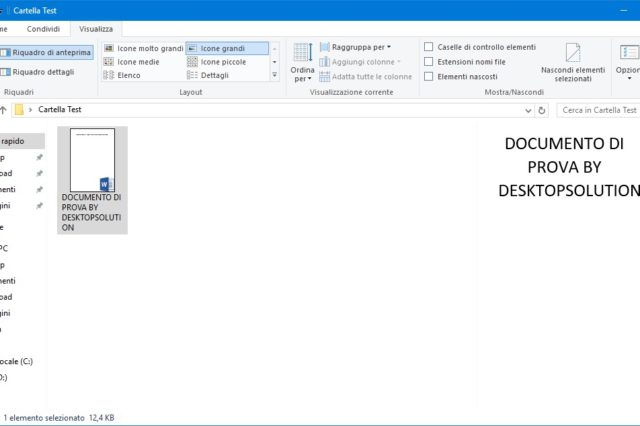Select Icone piccole layout
The height and width of the screenshot is (426, 640).
222,62
